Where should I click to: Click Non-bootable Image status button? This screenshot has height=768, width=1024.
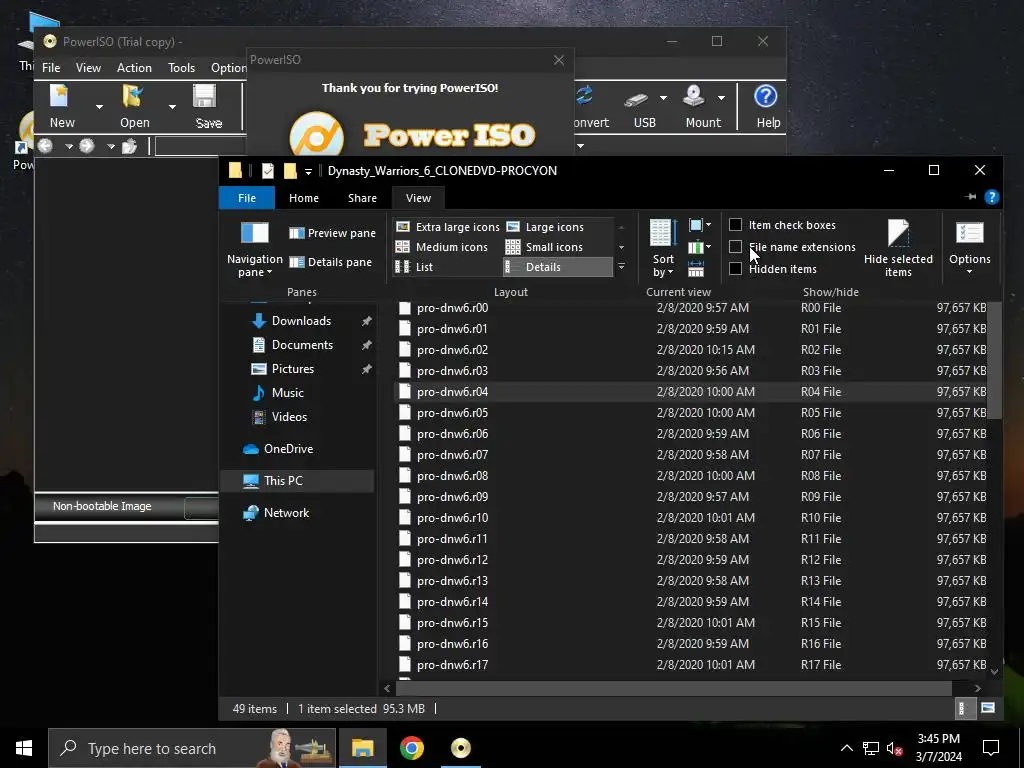tap(102, 506)
